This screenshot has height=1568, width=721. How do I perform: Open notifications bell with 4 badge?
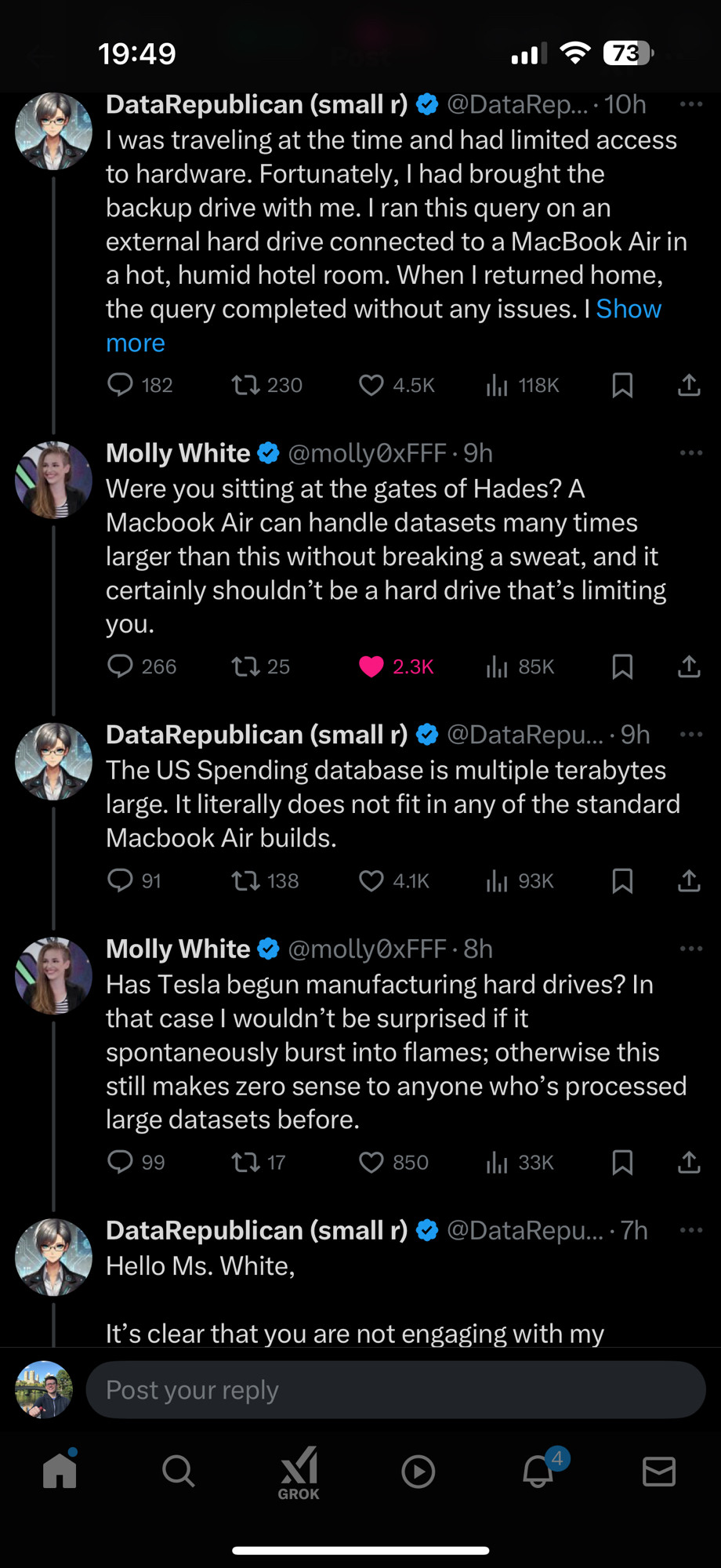click(538, 1472)
